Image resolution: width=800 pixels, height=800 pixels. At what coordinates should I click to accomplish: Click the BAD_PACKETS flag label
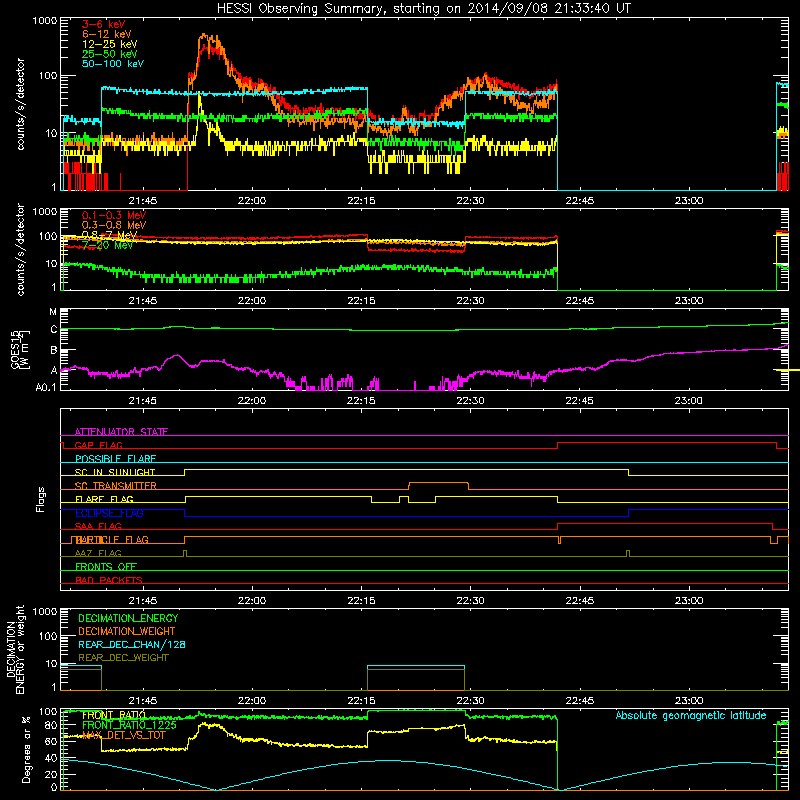109,580
